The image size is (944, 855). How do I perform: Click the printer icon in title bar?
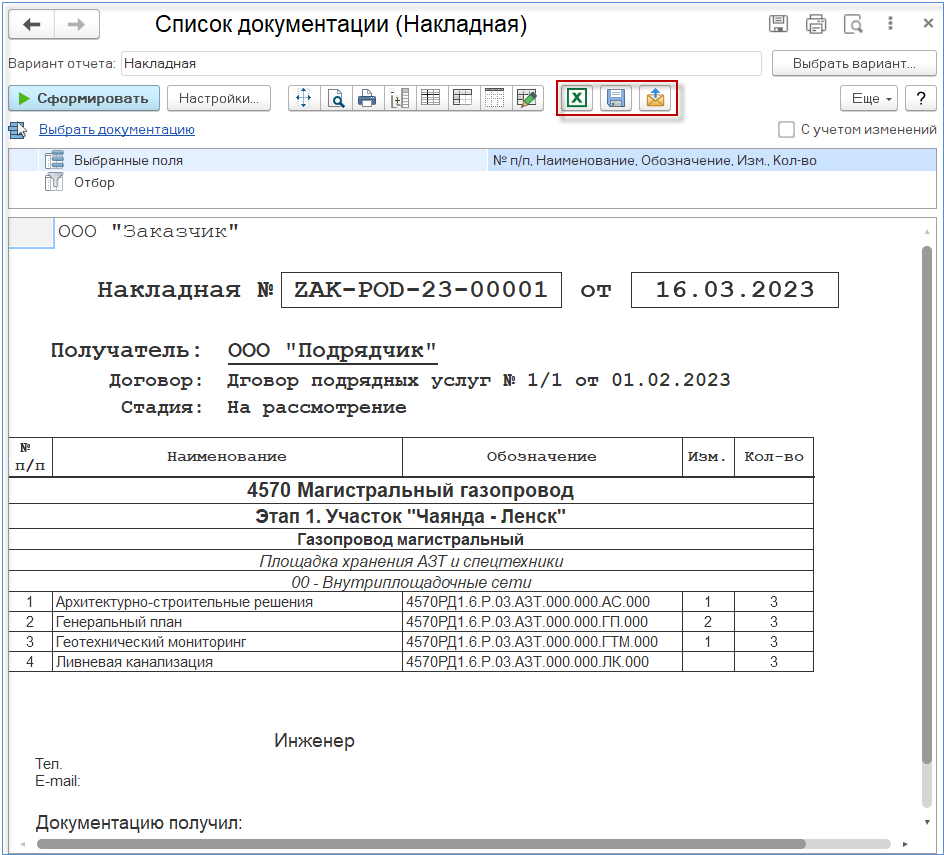816,24
